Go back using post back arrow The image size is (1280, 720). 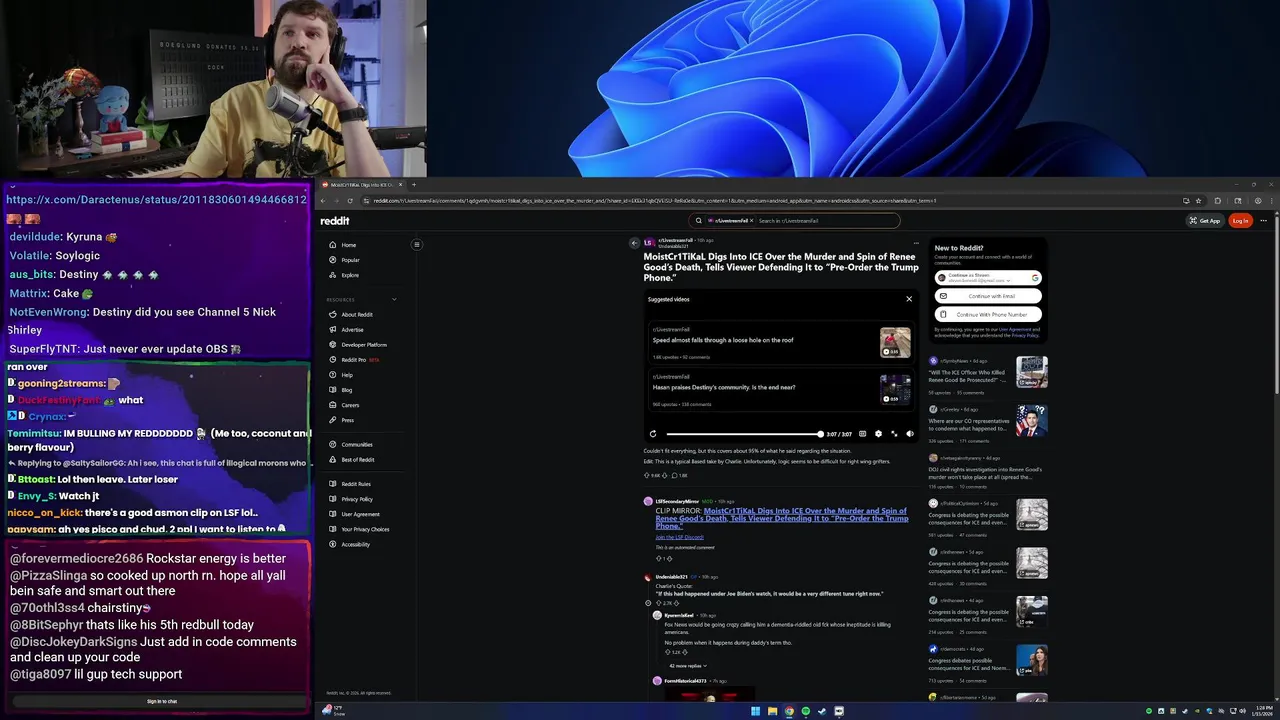tap(634, 243)
